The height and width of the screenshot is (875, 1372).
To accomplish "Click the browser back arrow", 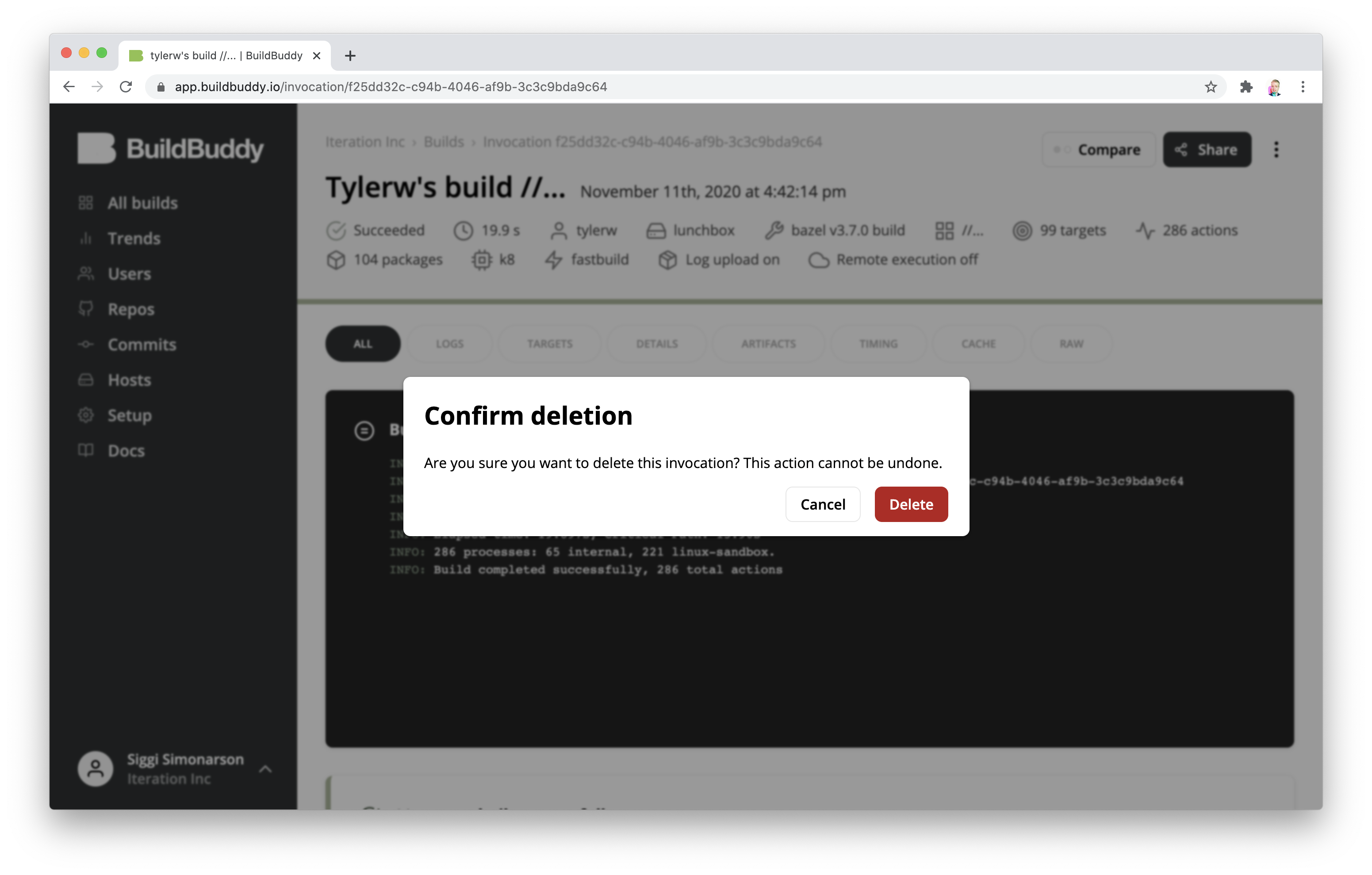I will (x=69, y=87).
